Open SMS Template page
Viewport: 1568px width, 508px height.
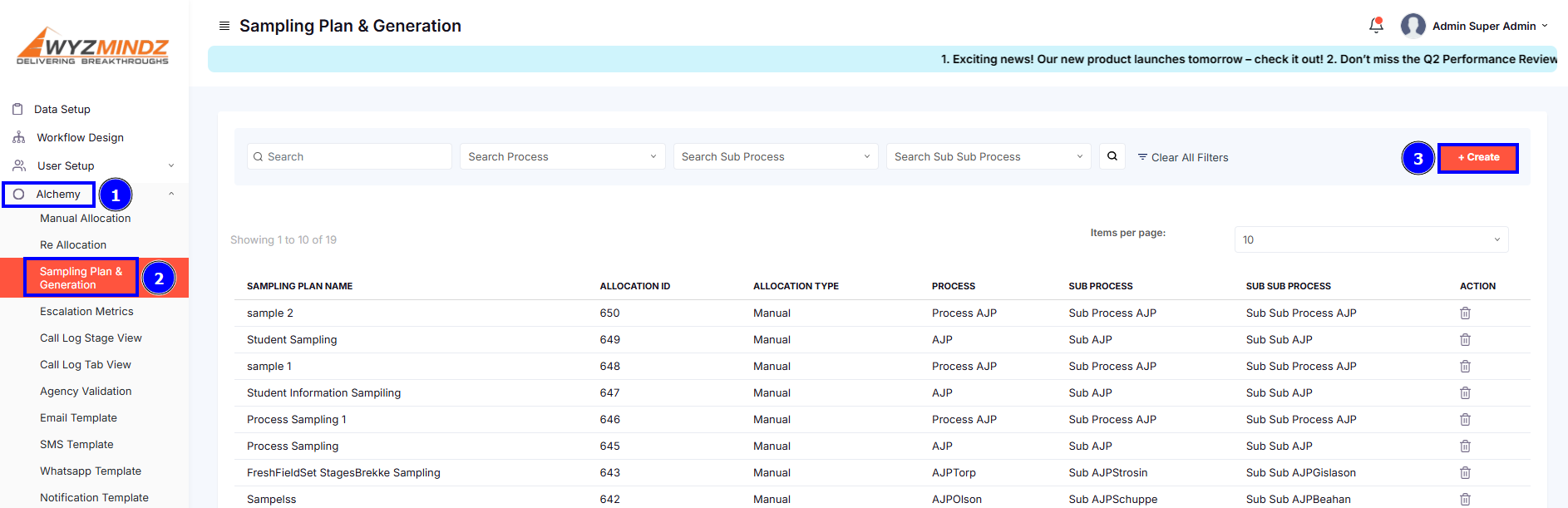pos(76,445)
